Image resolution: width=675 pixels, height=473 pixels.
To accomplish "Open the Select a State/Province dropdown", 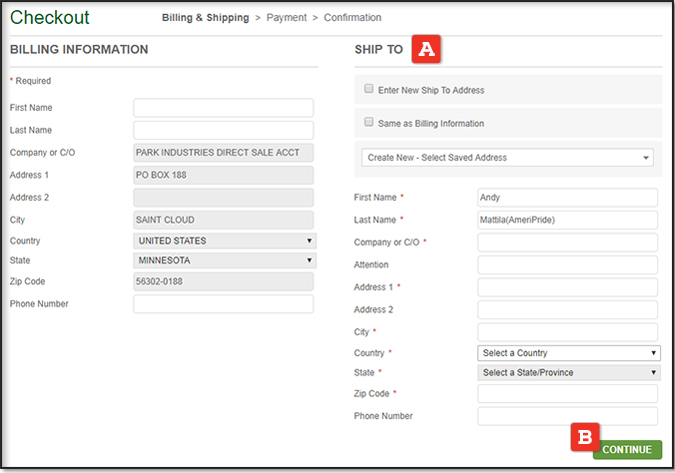I will coord(569,373).
